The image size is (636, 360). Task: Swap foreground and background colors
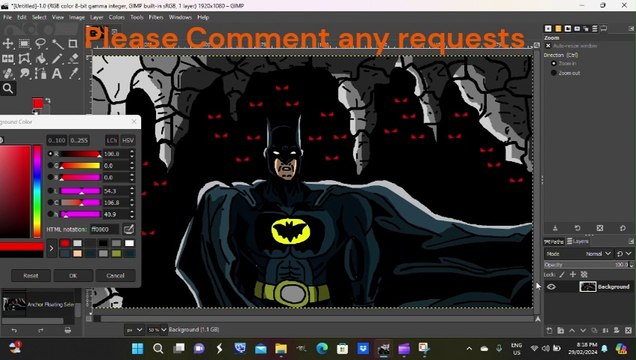[x=48, y=100]
